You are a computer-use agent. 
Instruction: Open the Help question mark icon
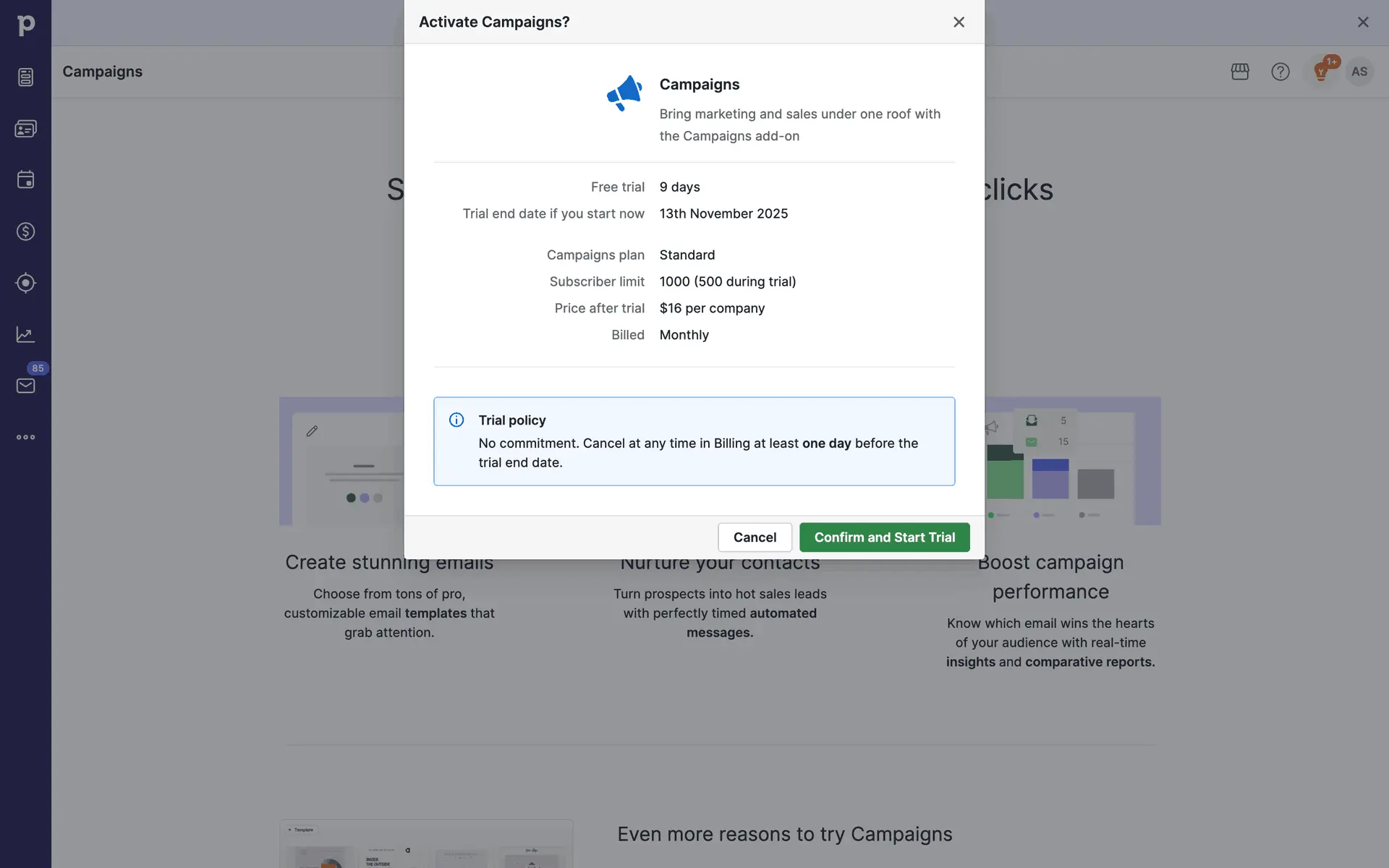pos(1280,72)
